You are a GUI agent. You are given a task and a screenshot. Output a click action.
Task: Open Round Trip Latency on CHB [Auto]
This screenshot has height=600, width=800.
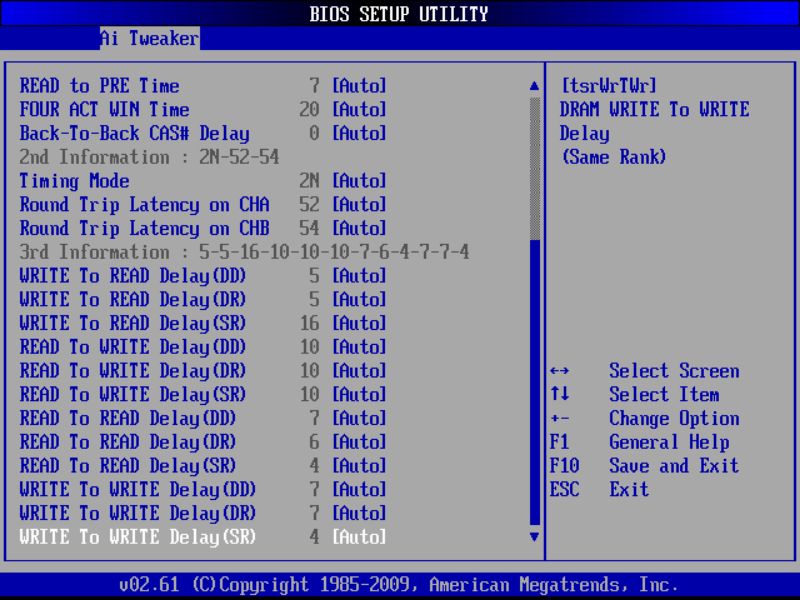(x=359, y=228)
